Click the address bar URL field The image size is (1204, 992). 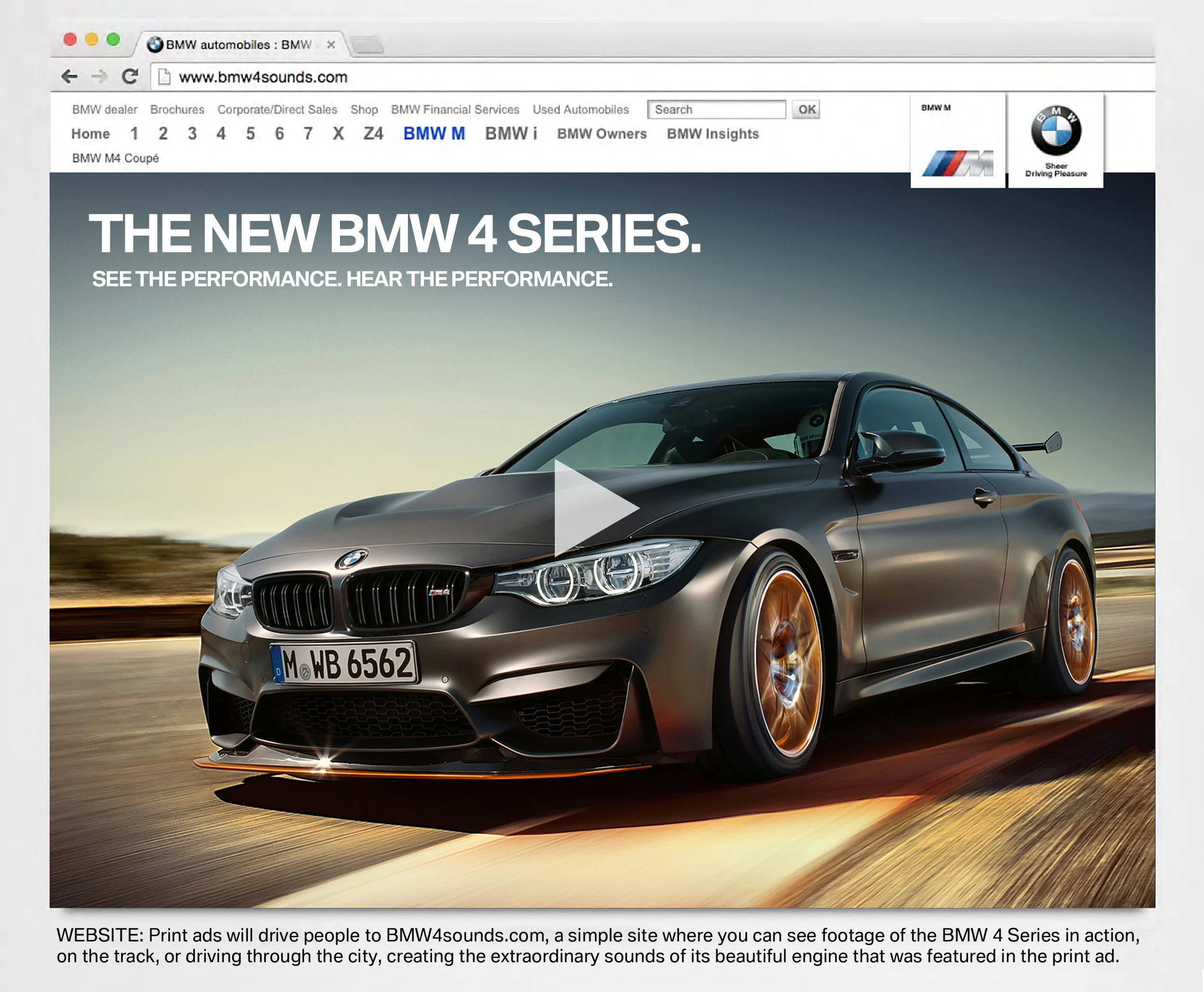(x=263, y=77)
